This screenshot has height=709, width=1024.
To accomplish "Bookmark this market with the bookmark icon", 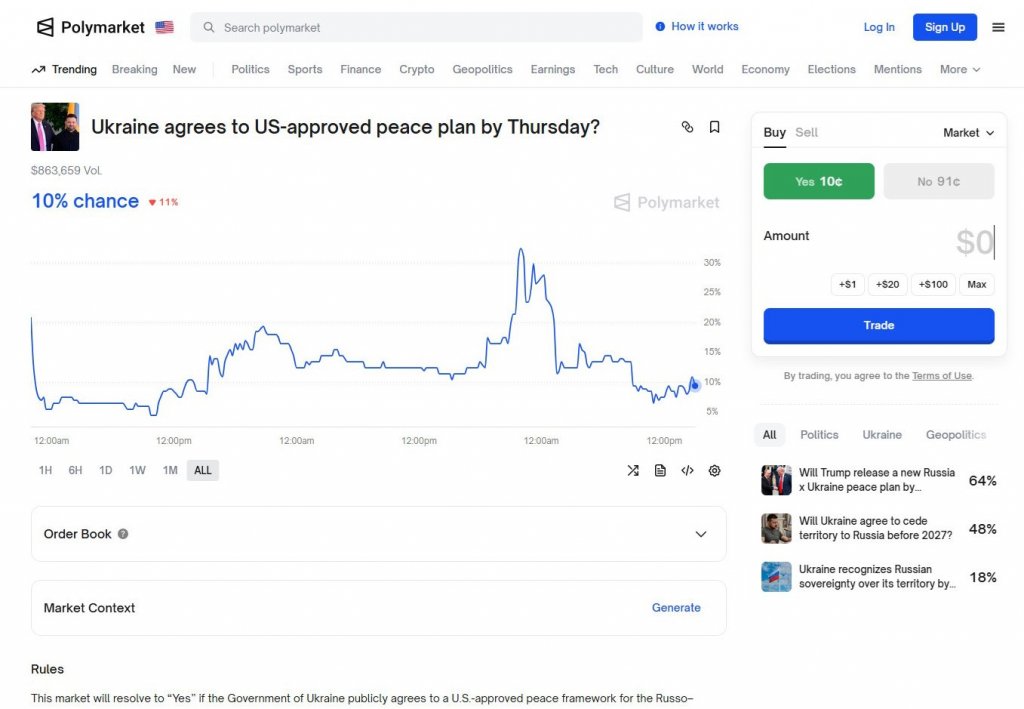I will pos(714,127).
